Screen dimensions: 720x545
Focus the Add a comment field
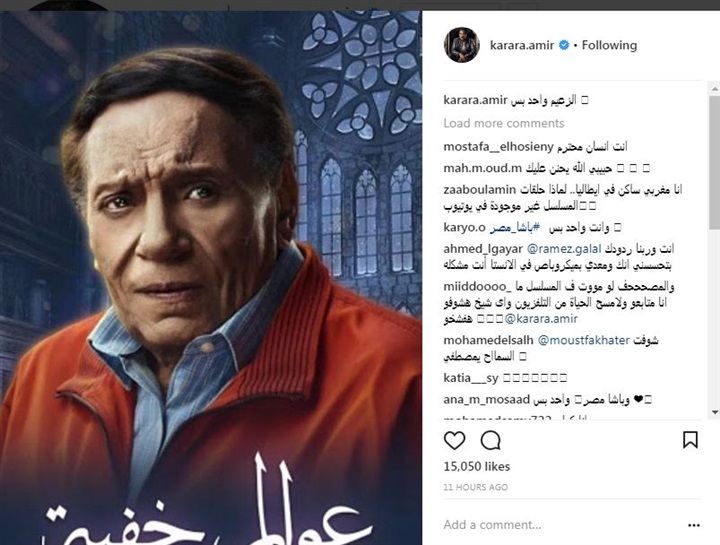pos(562,525)
